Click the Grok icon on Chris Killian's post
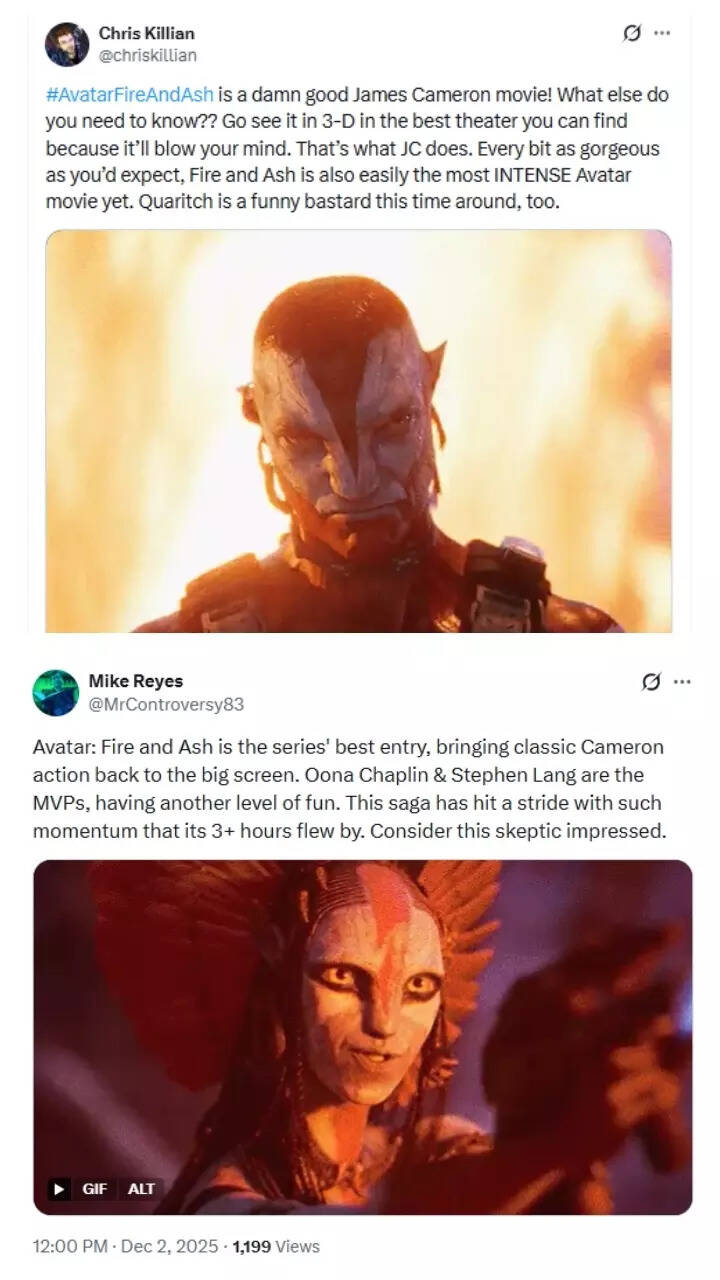 (x=632, y=33)
